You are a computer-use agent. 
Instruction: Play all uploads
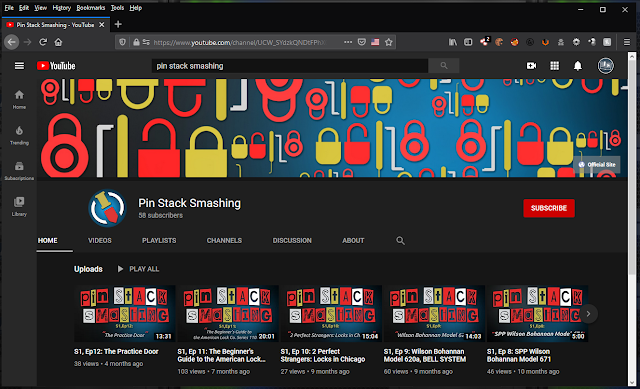[x=138, y=269]
